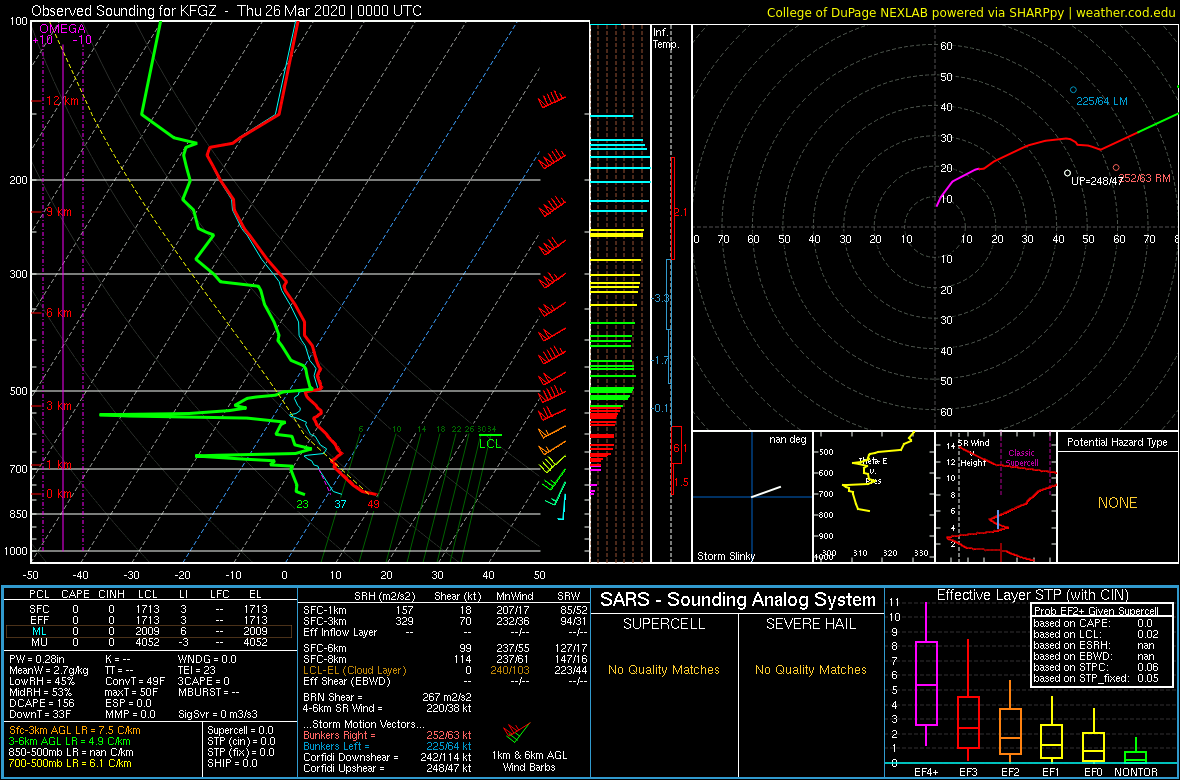
Task: Click the Bunkers left mover circle on hodograph
Action: (1073, 90)
